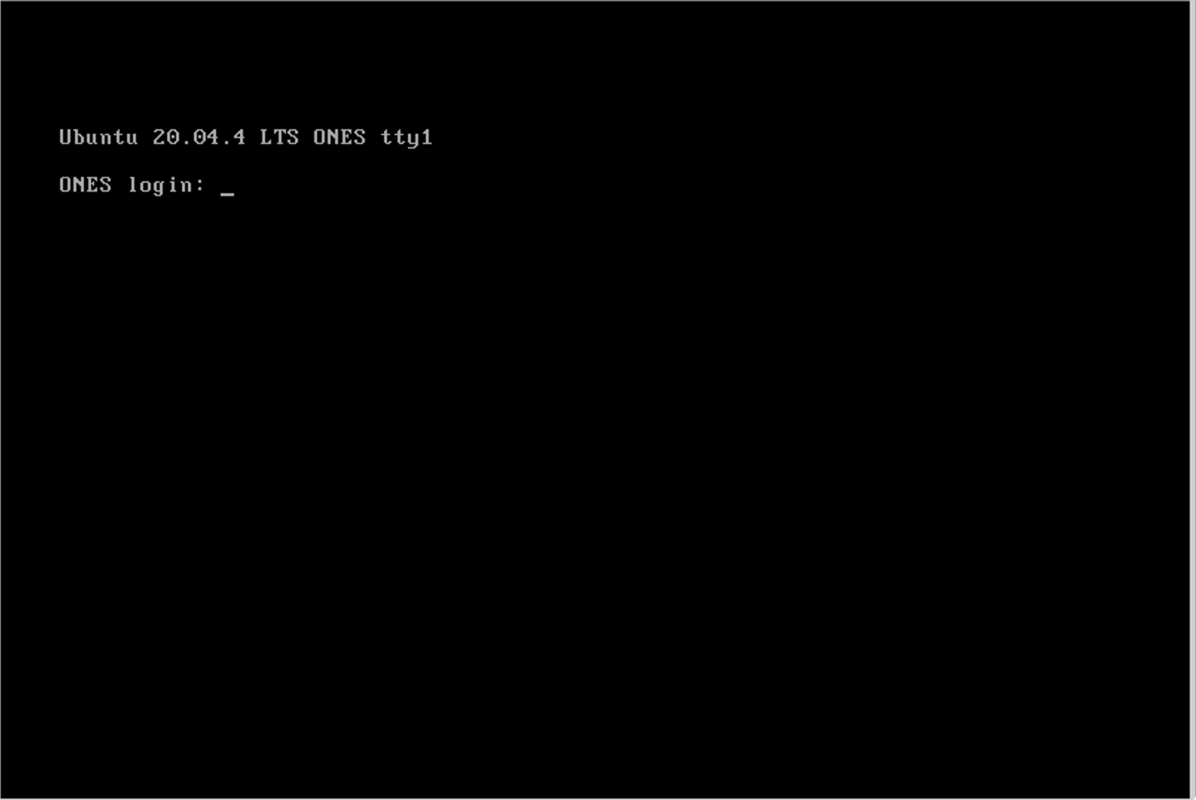Click the LTS label in the banner
This screenshot has width=1196, height=800.
[x=279, y=137]
